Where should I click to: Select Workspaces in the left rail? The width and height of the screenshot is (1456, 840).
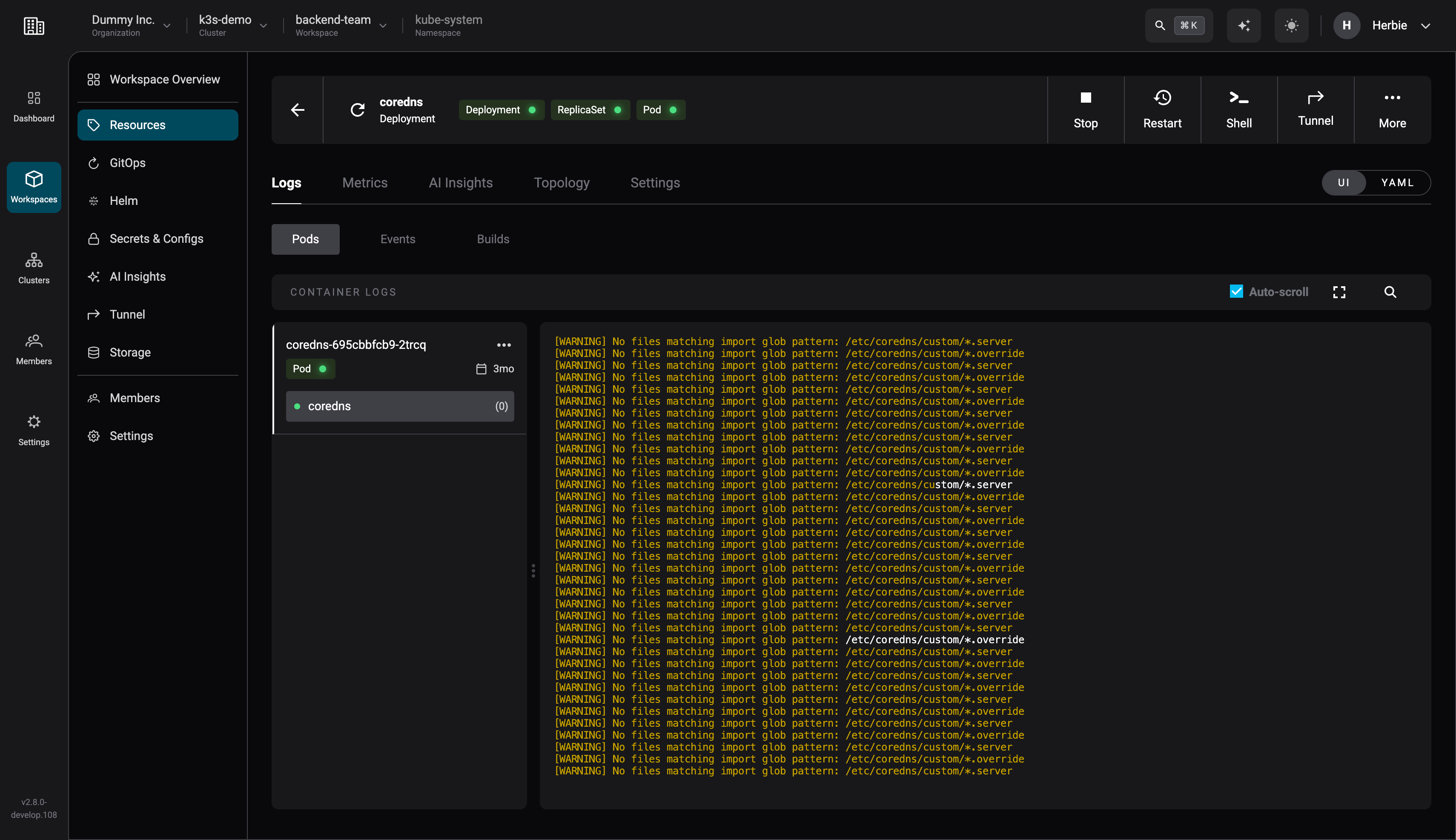coord(34,187)
